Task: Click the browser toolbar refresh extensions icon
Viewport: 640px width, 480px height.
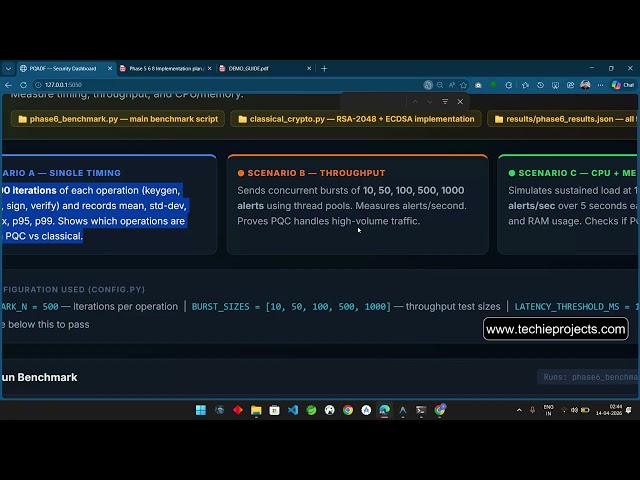Action: [x=509, y=85]
